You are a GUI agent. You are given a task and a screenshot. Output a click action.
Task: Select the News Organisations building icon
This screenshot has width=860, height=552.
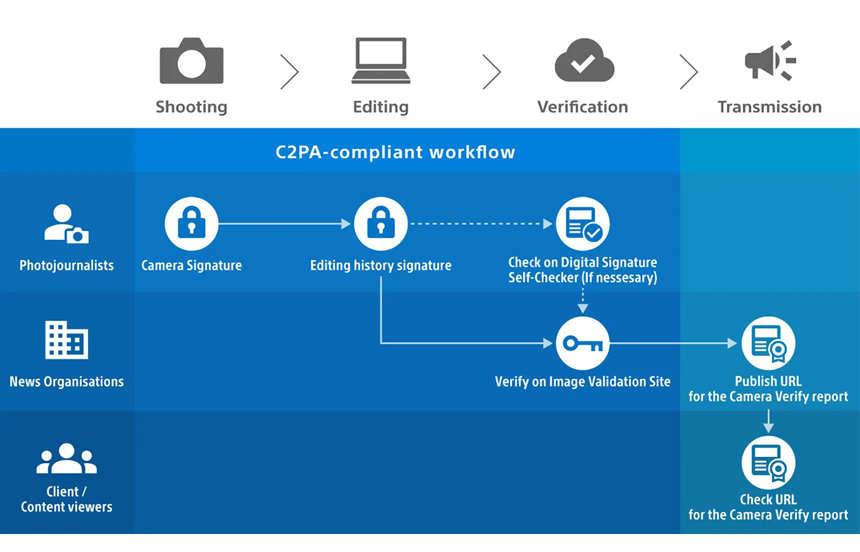66,340
